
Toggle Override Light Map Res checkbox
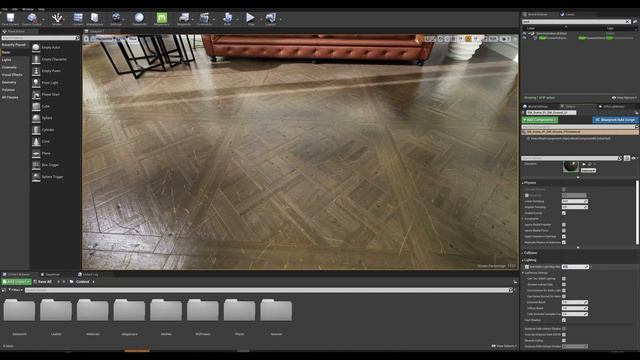coord(527,267)
